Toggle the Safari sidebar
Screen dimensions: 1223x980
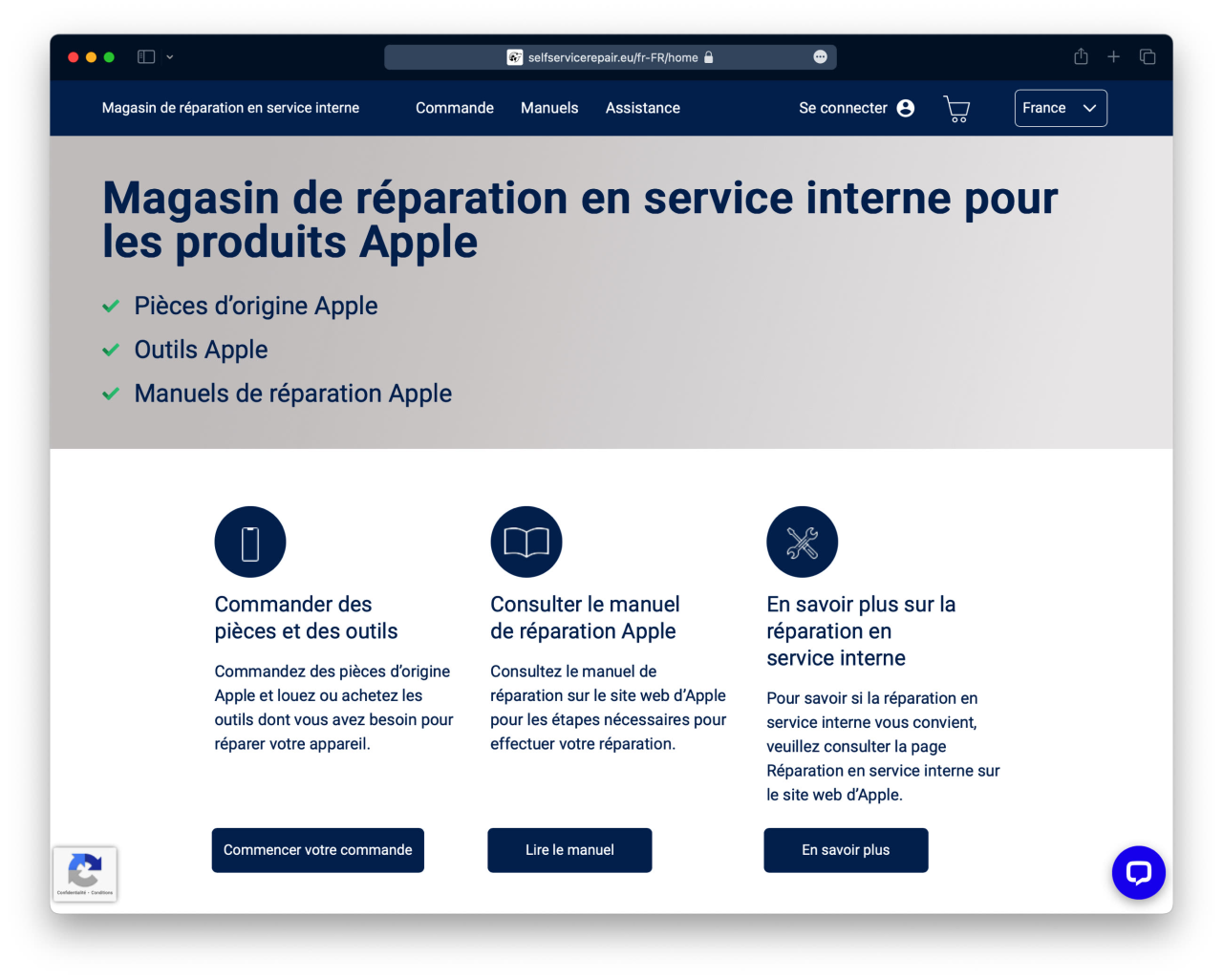146,57
